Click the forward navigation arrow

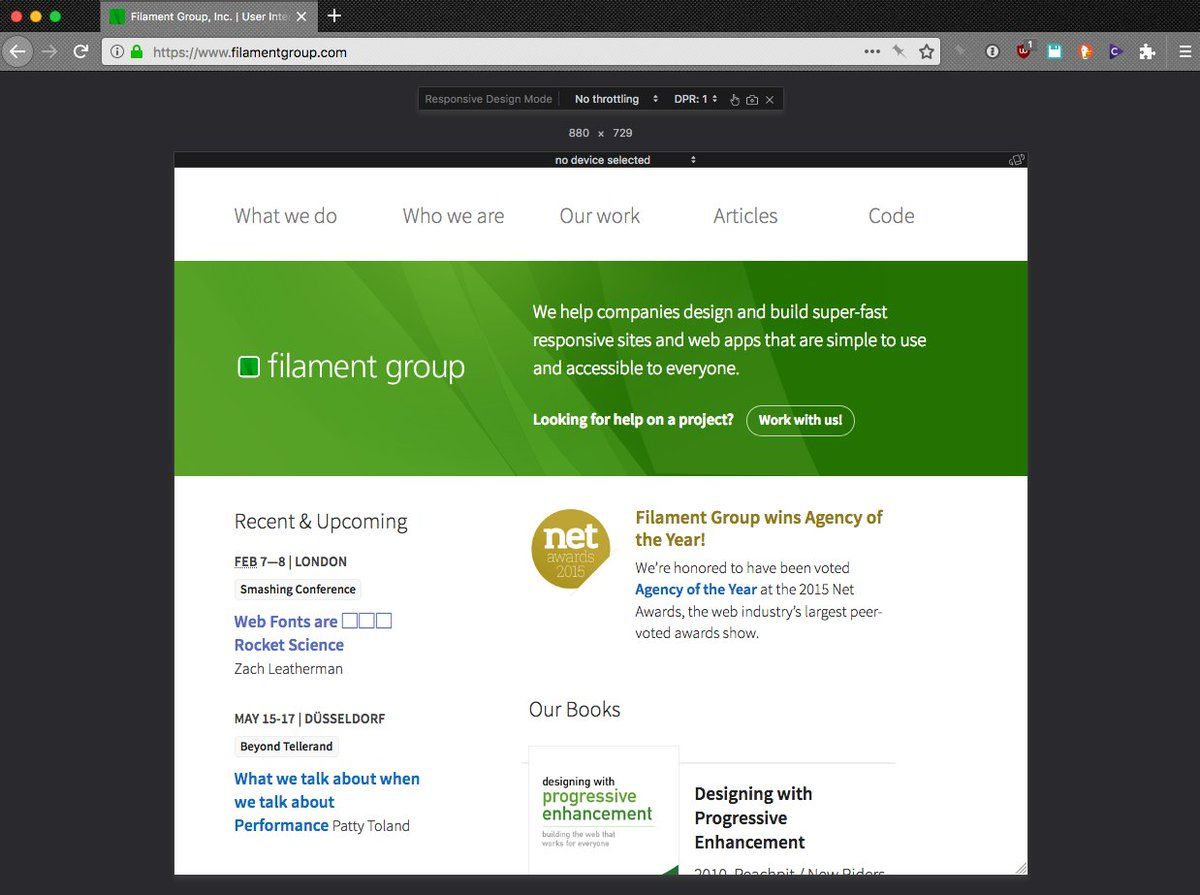click(x=49, y=51)
